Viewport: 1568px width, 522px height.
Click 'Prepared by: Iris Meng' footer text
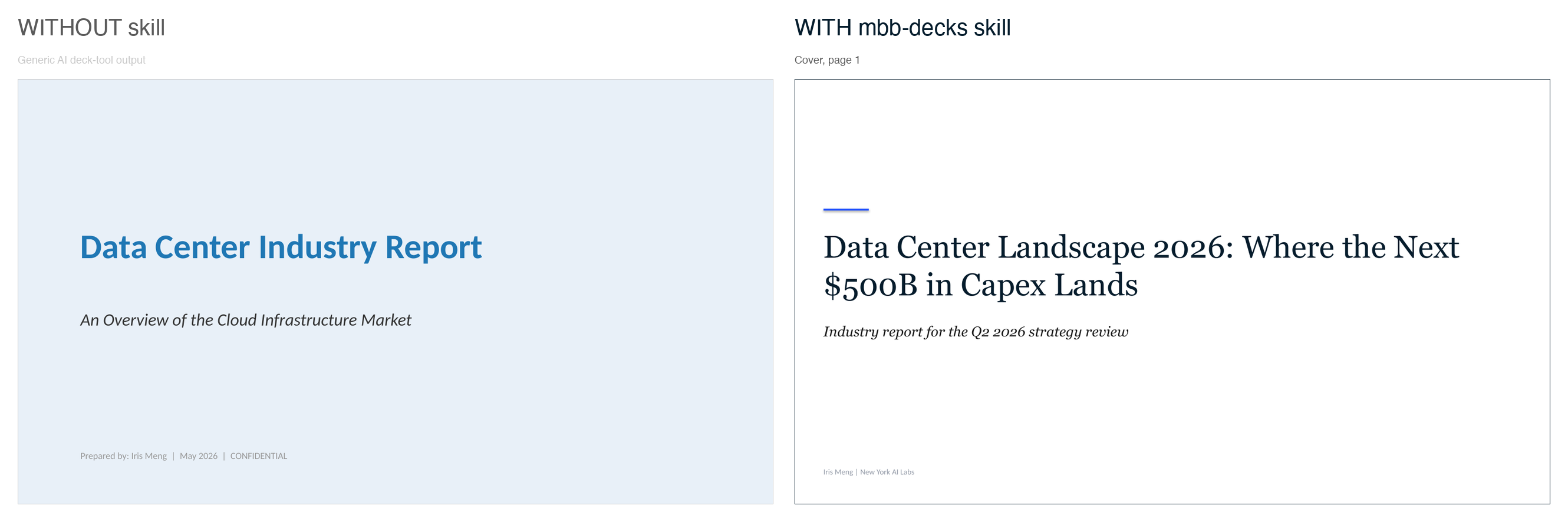coord(124,456)
